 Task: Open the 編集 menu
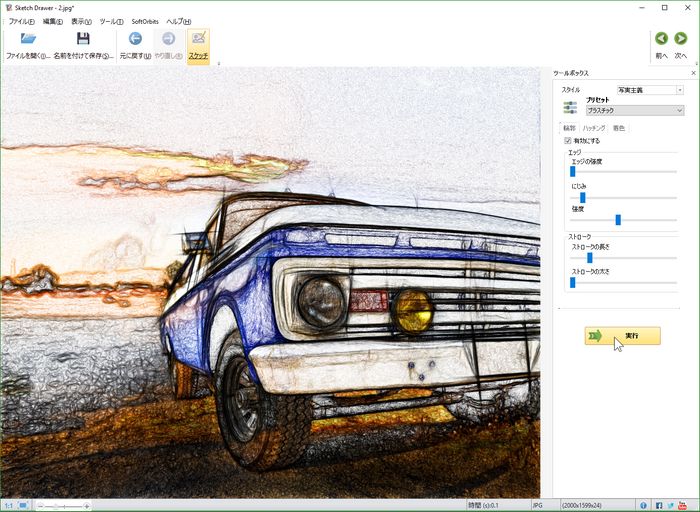[x=52, y=21]
